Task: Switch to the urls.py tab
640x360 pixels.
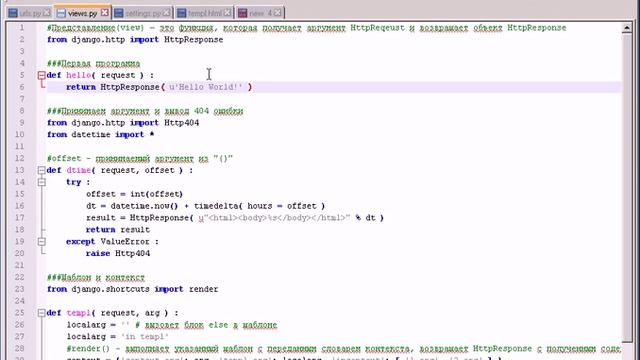Action: [x=29, y=13]
